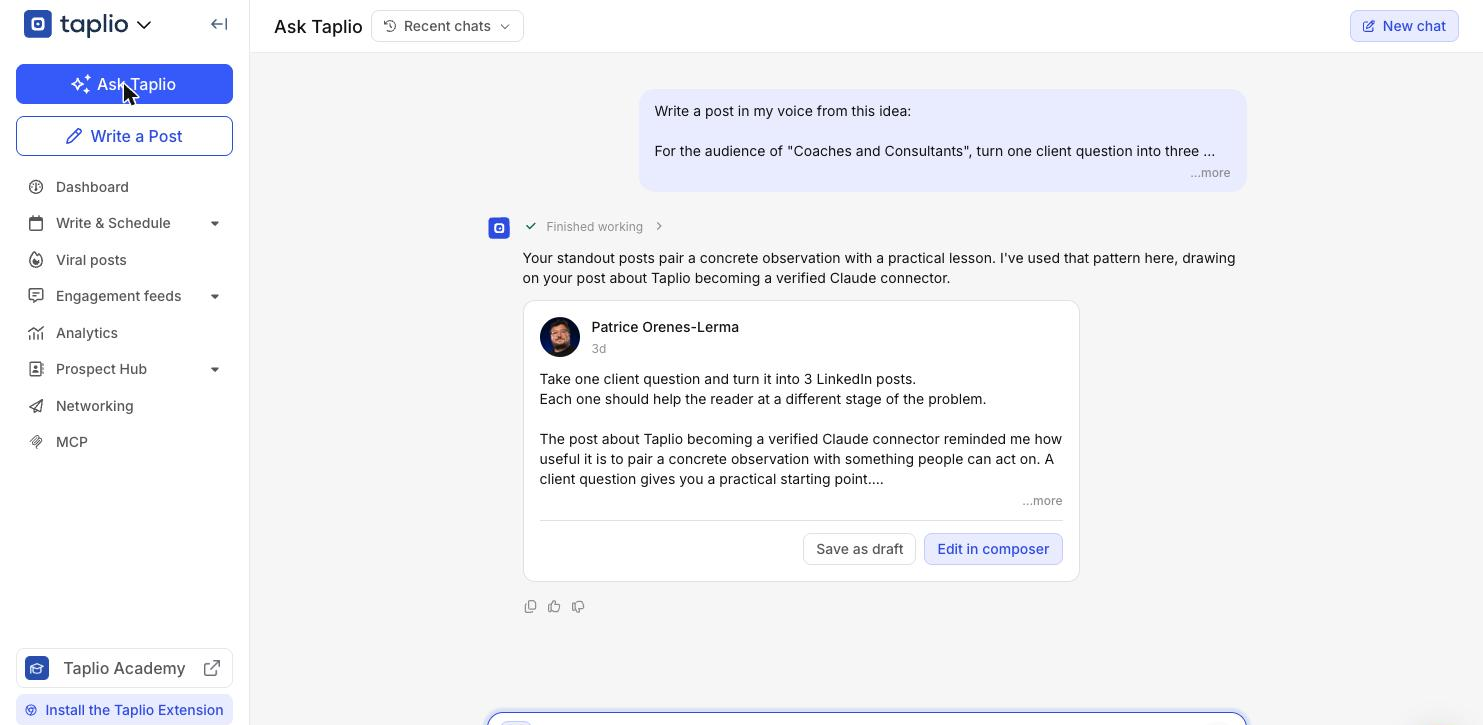Click Patrice Orenes-Lerma's profile picture
1483x725 pixels.
pyautogui.click(x=560, y=337)
